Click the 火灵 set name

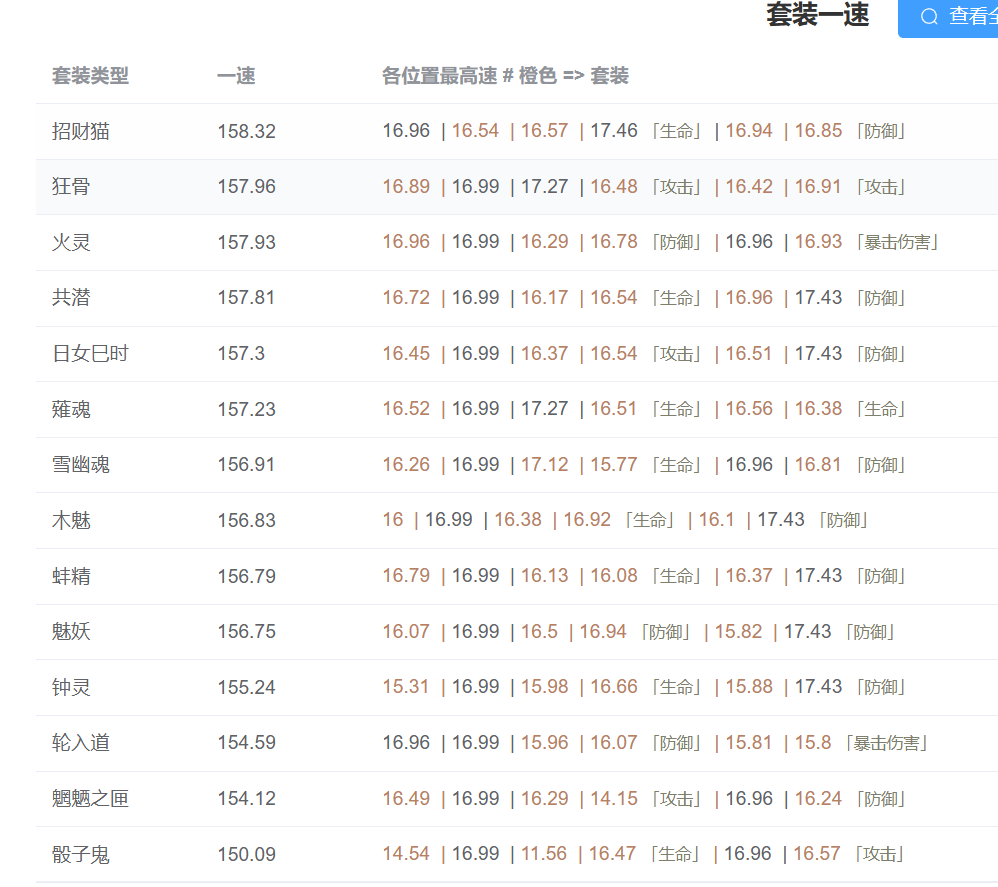pos(71,243)
